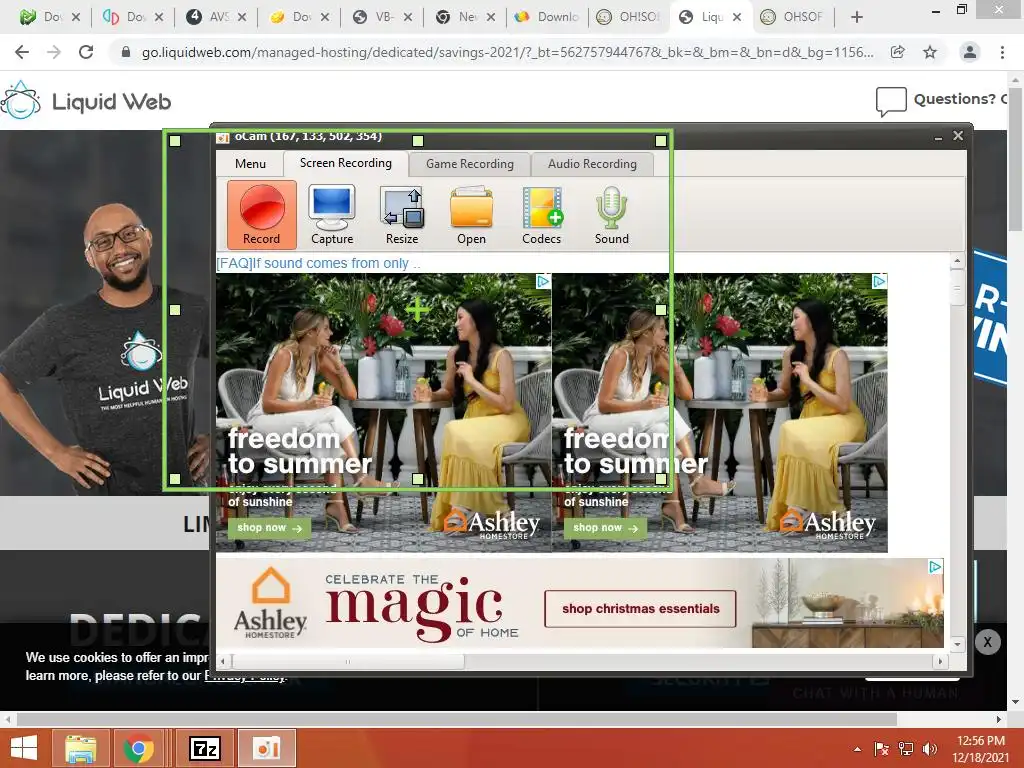Open Chrome from the taskbar

click(x=138, y=748)
